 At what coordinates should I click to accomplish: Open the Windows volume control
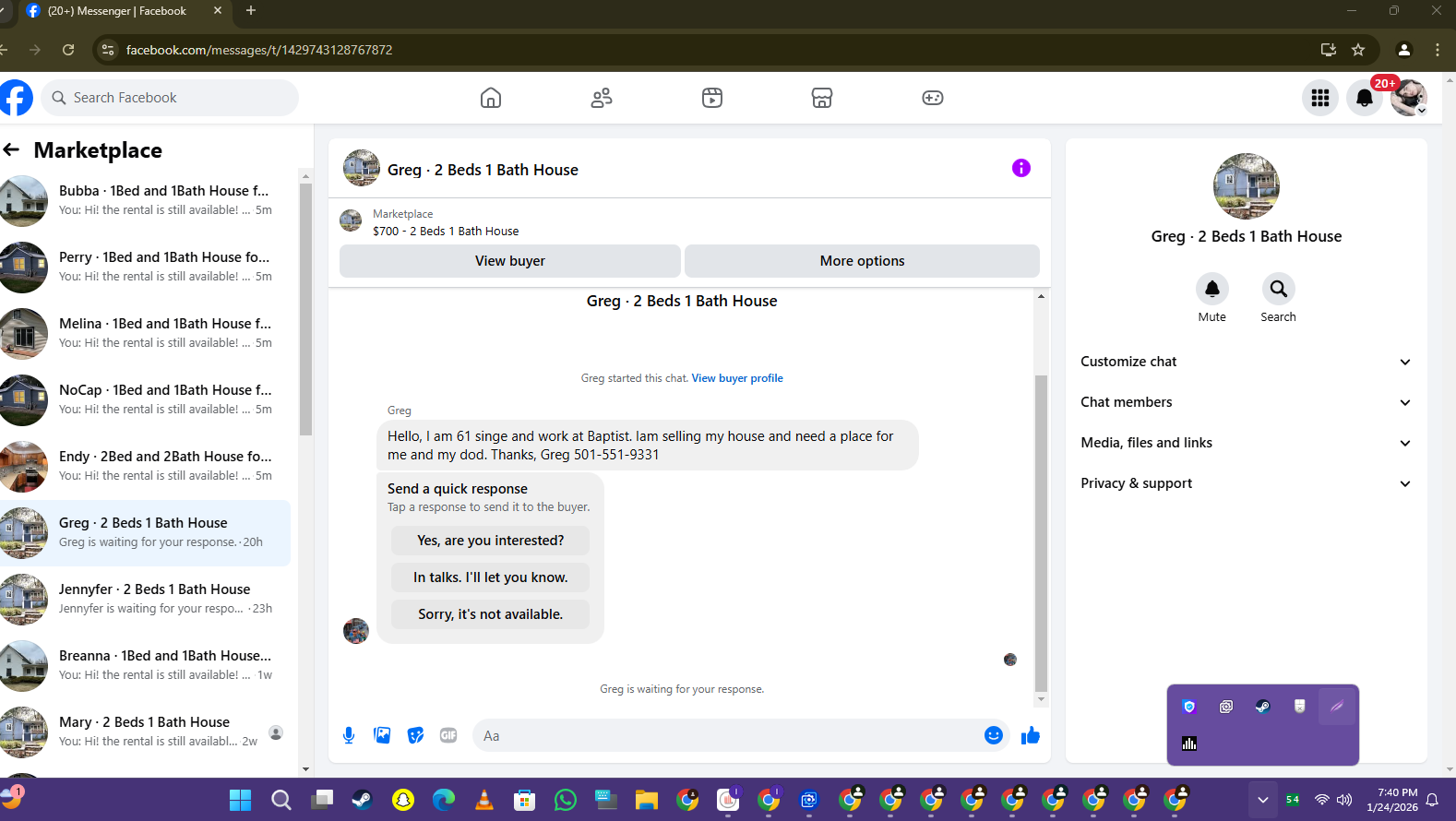(x=1344, y=800)
